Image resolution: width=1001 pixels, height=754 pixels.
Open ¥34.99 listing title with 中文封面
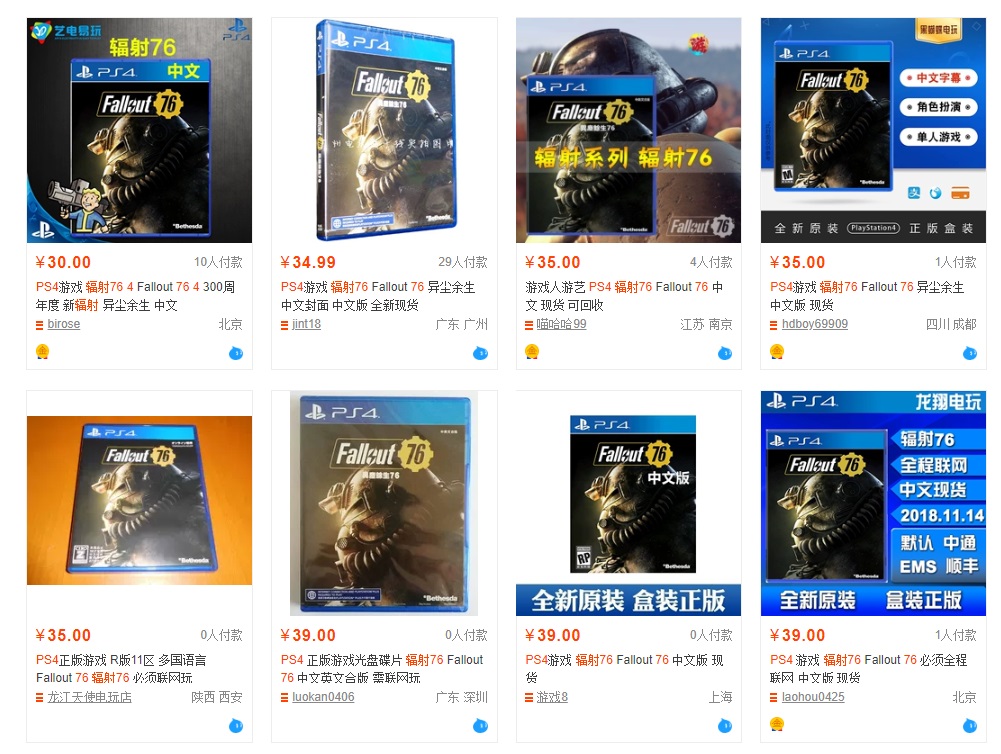(x=378, y=296)
